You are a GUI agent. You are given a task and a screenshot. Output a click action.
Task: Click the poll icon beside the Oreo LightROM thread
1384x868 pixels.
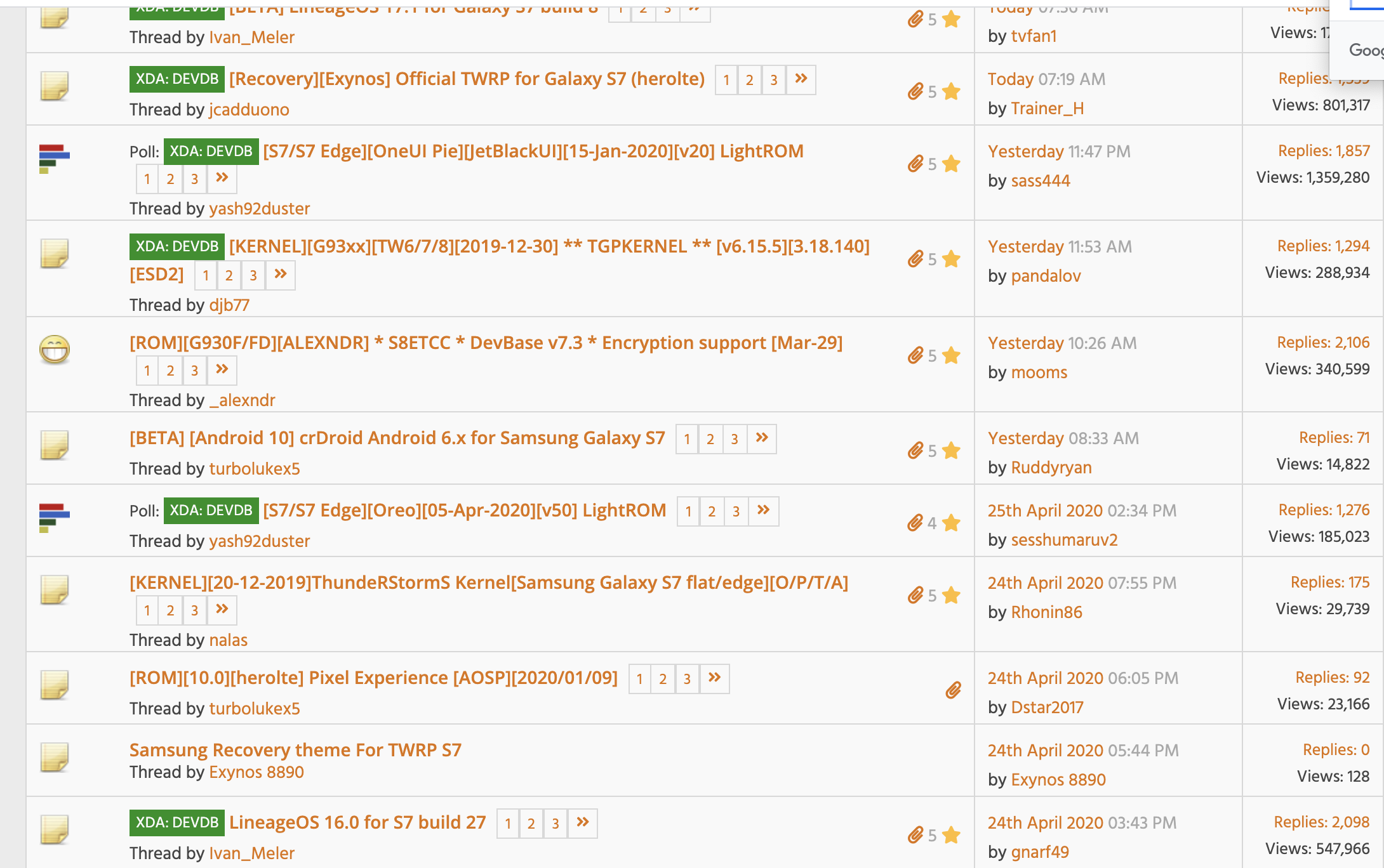pos(54,518)
